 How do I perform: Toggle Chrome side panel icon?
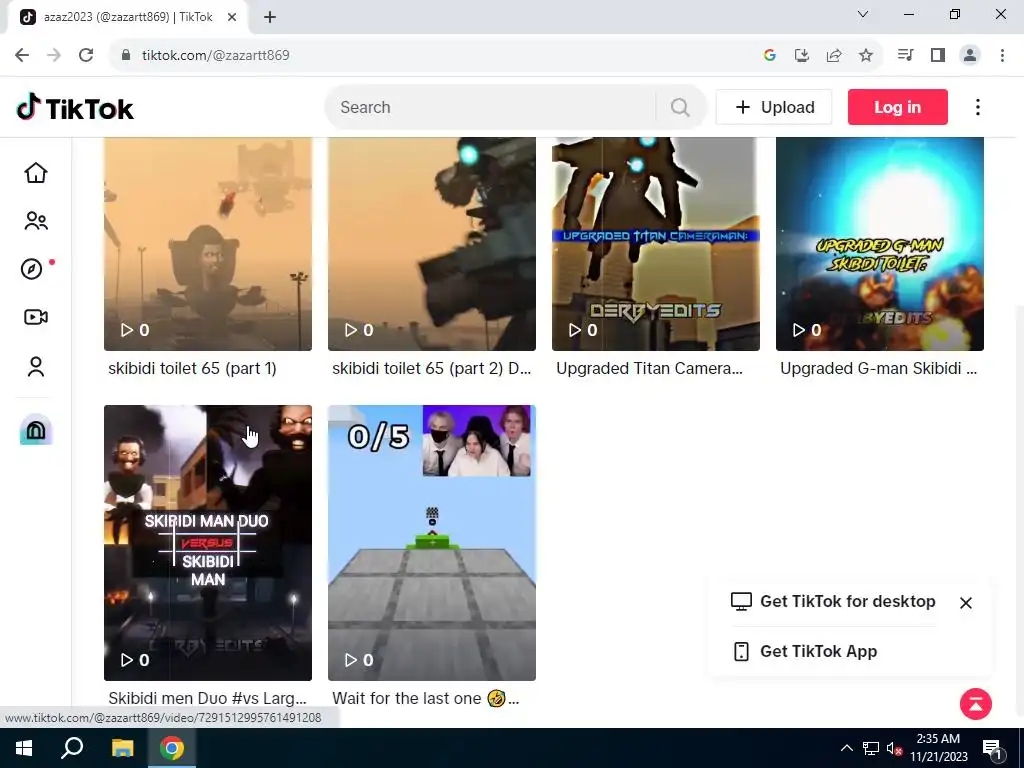pos(938,55)
